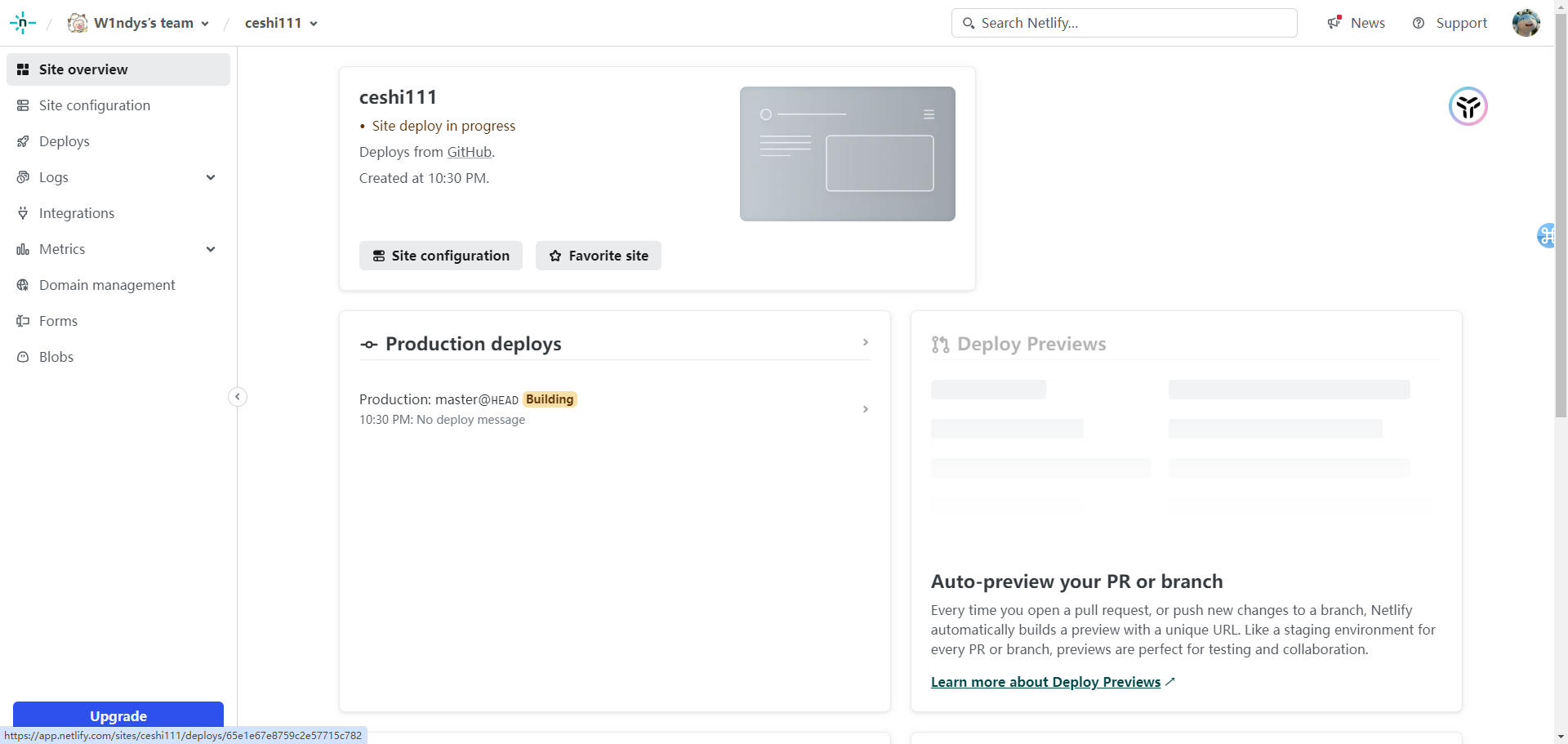1568x744 pixels.
Task: Click the News megaphone icon
Action: point(1334,23)
